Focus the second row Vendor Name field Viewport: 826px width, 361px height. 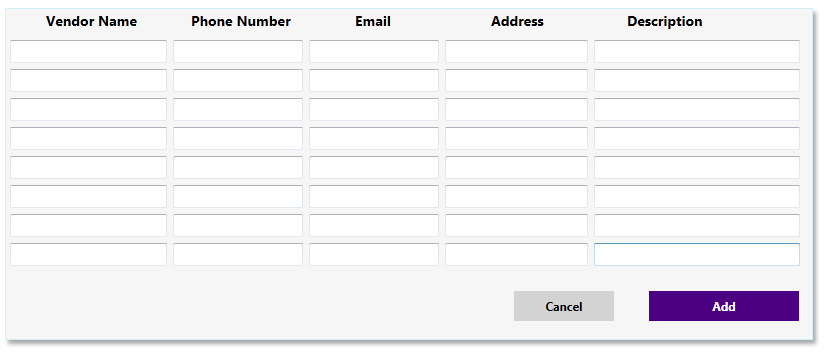[88, 80]
